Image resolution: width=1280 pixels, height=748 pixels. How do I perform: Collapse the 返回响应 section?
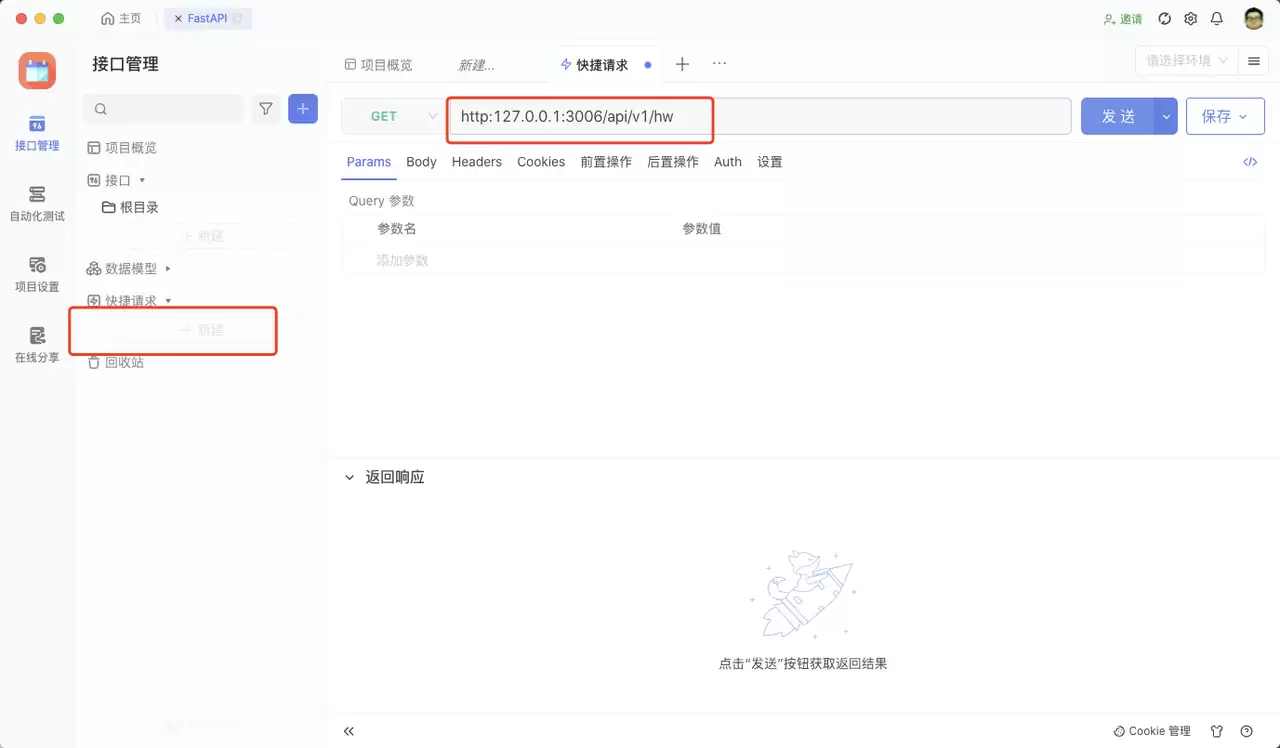tap(349, 478)
